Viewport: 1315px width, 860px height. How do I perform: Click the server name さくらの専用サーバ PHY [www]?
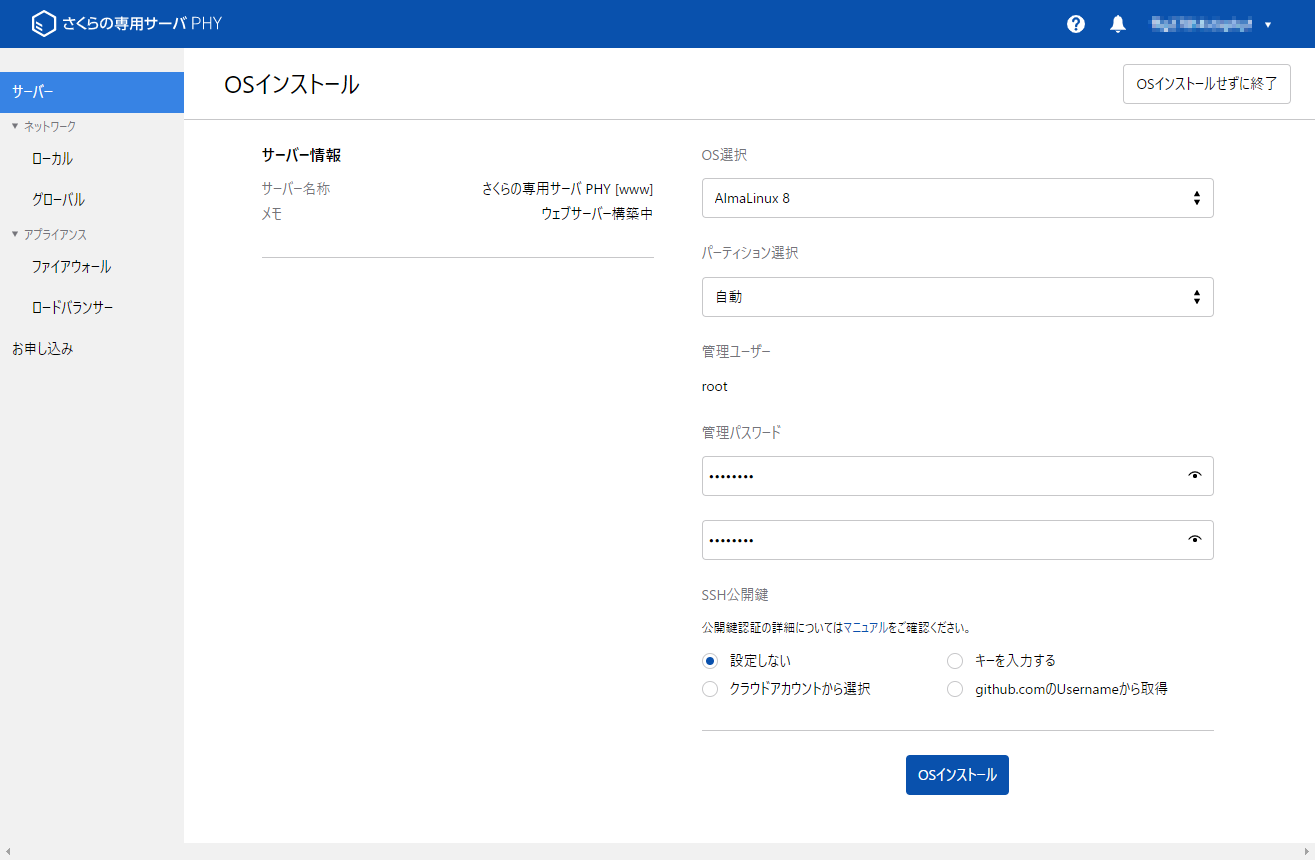click(567, 189)
